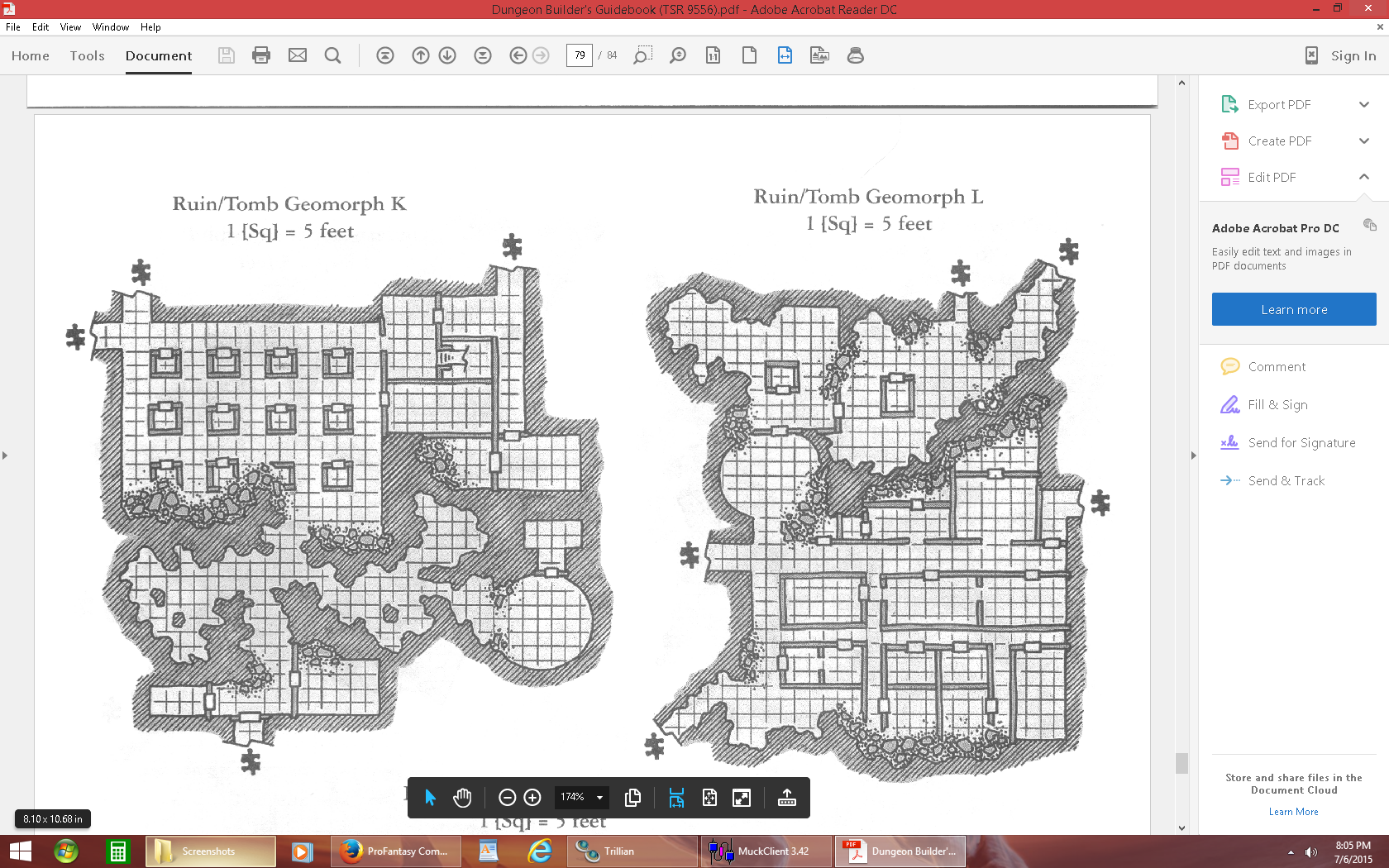Click the page number input field

tap(579, 55)
